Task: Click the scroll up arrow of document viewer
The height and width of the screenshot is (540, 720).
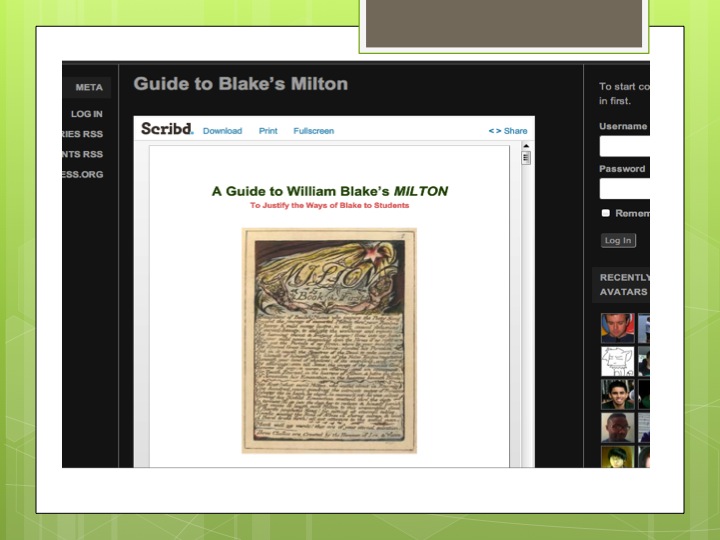Action: (x=526, y=146)
